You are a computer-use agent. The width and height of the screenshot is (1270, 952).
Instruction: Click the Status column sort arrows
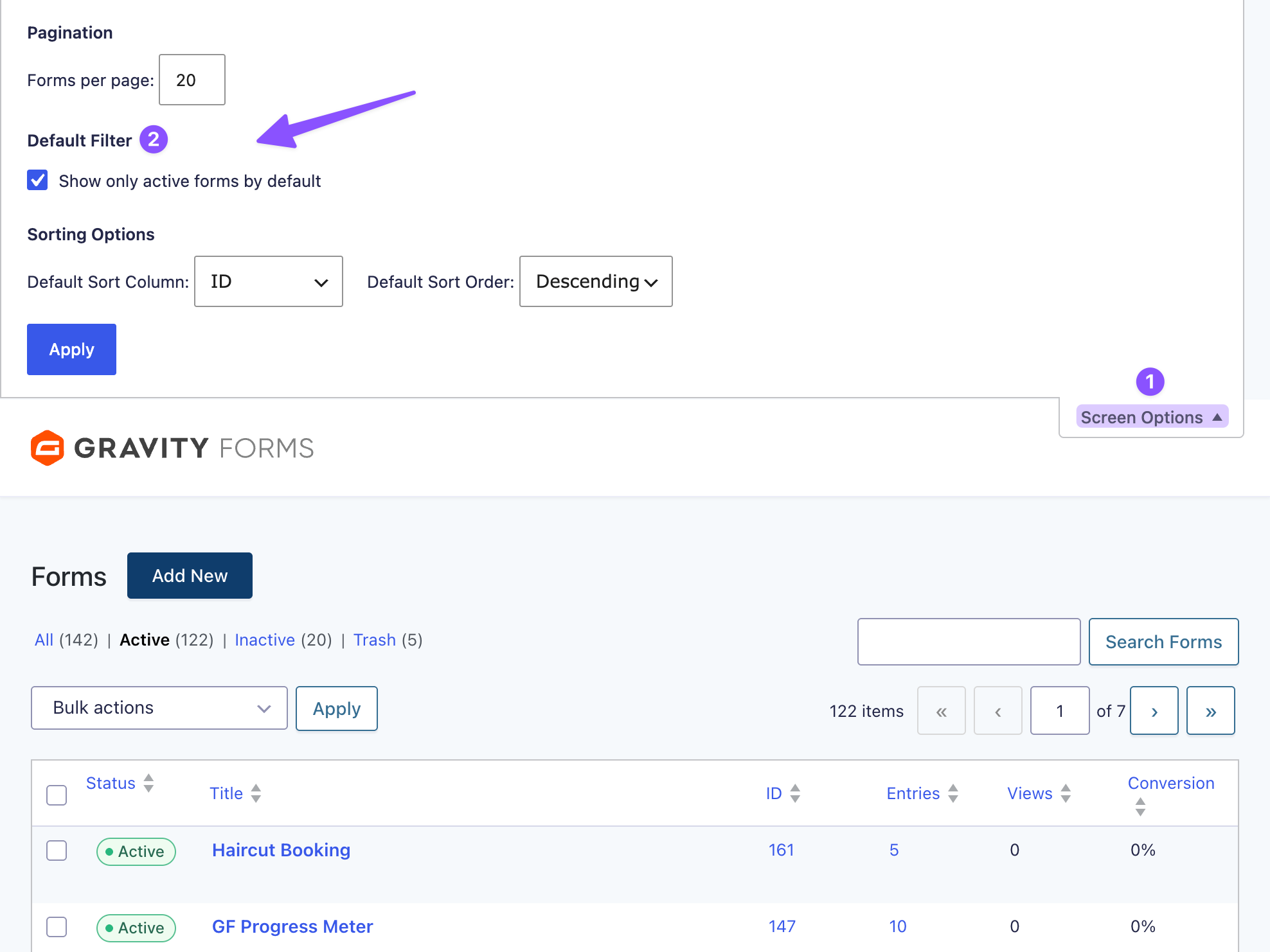point(148,783)
